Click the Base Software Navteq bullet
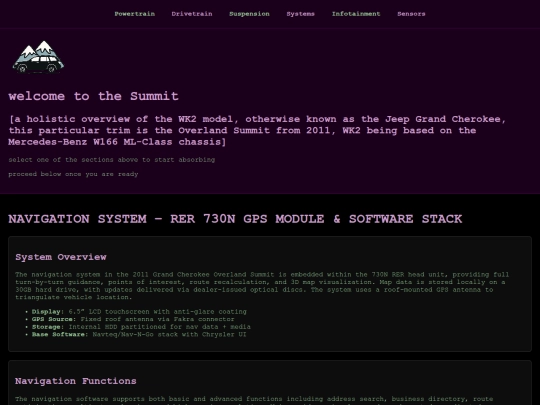 [x=139, y=334]
